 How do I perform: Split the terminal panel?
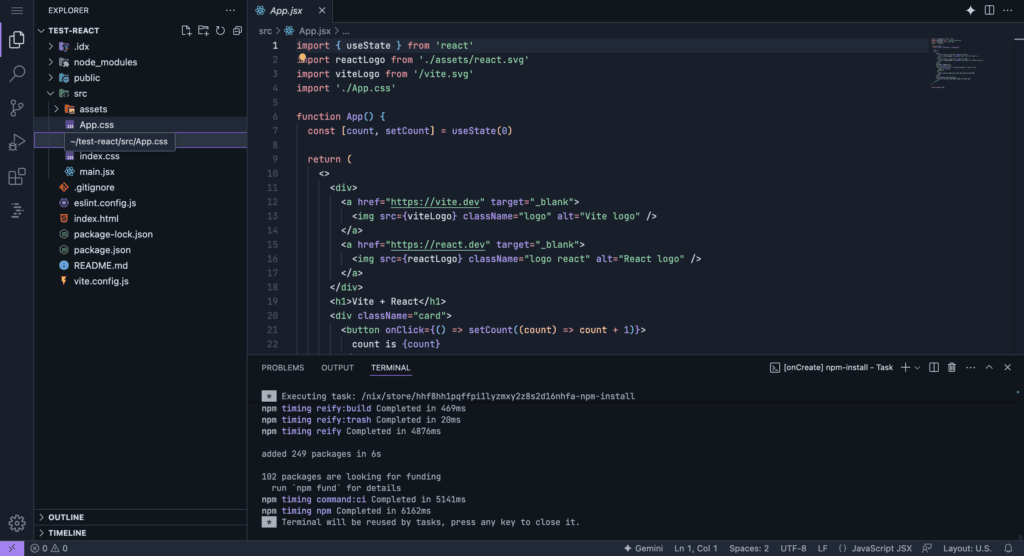tap(934, 368)
